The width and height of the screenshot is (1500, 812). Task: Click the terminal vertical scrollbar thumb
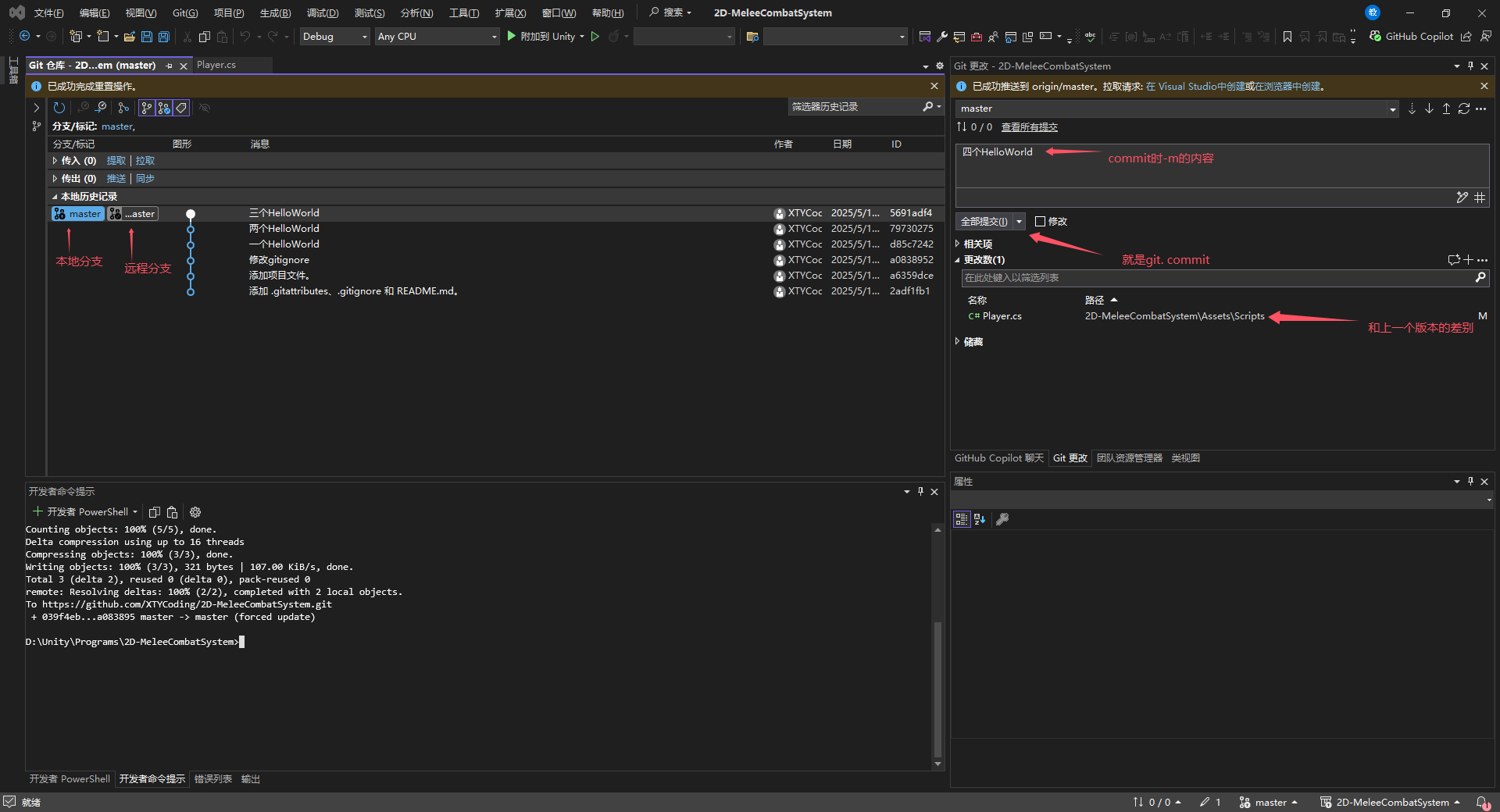(937, 689)
